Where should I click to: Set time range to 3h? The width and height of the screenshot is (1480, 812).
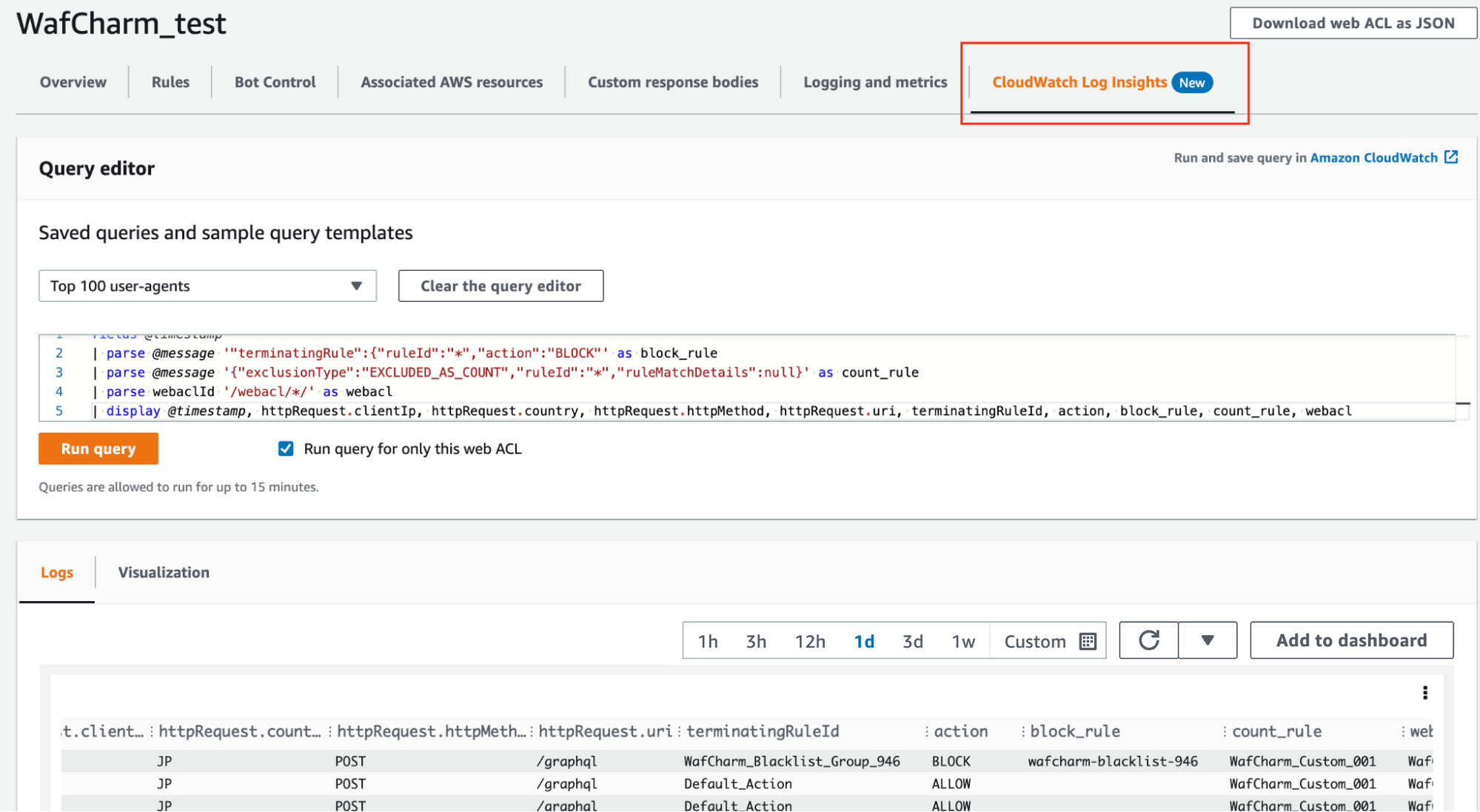coord(756,641)
